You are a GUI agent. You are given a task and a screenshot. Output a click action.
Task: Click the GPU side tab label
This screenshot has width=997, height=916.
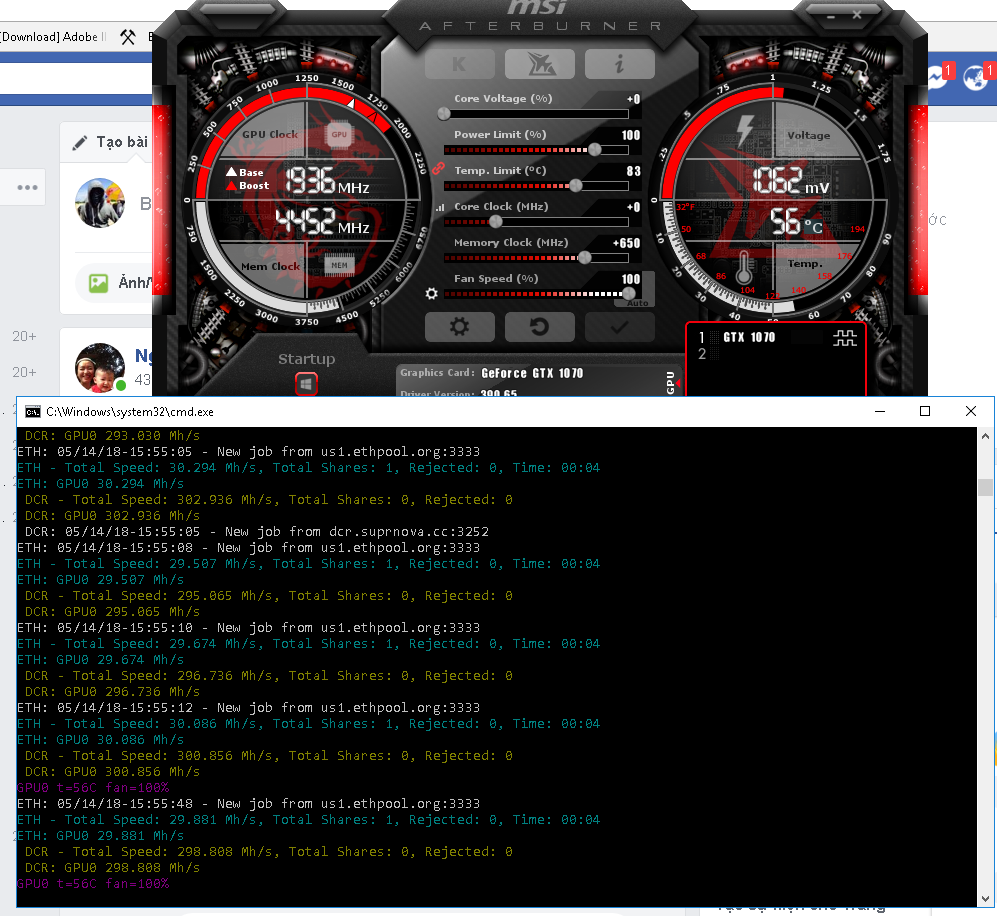[670, 383]
